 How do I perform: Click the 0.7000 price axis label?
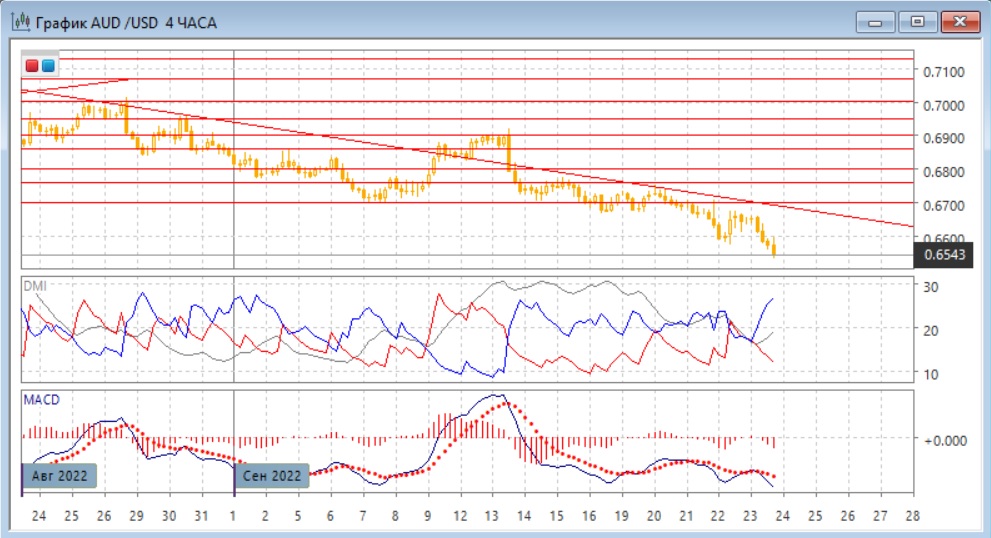[942, 105]
